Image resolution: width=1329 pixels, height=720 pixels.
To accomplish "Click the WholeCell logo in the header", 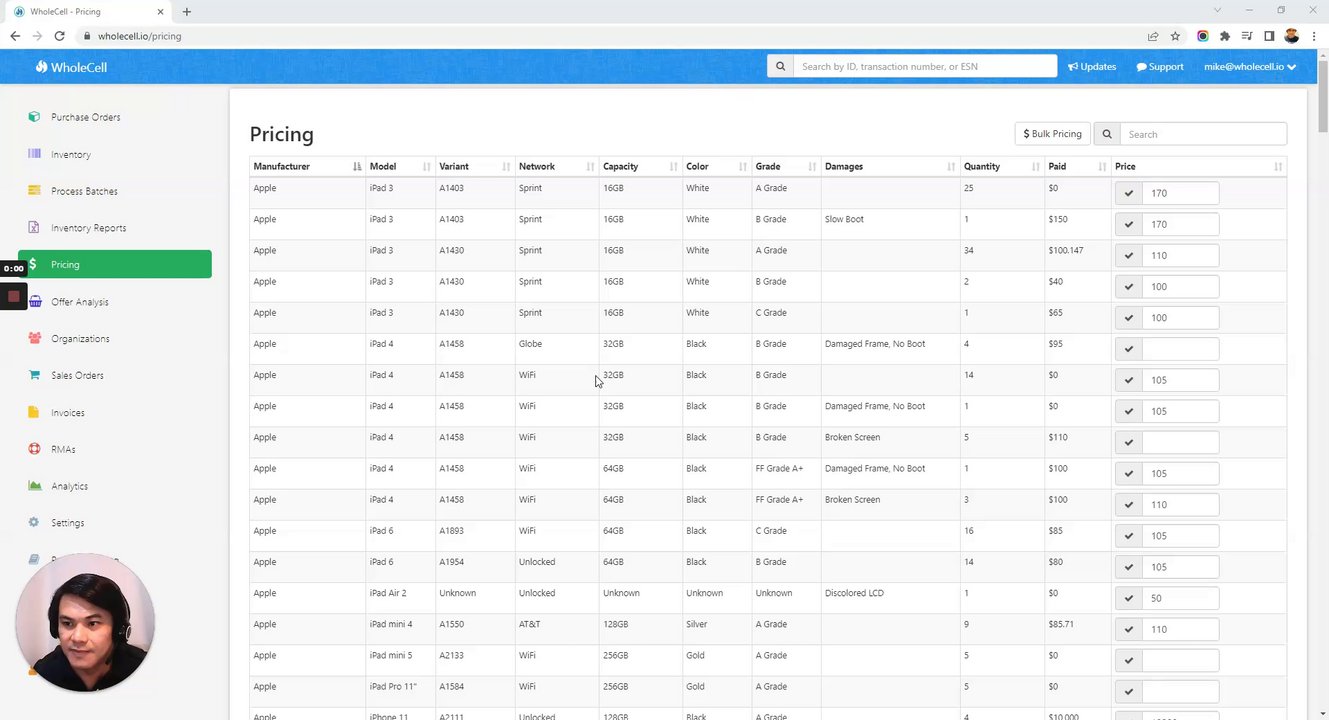I will click(71, 67).
